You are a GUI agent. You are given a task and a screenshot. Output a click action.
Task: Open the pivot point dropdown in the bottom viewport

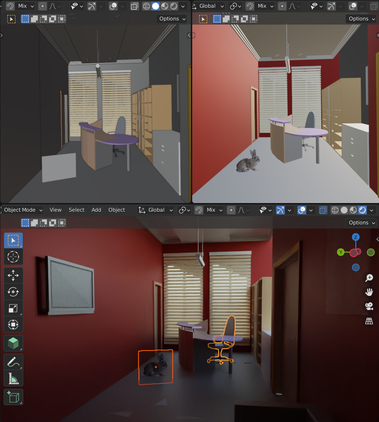click(184, 210)
